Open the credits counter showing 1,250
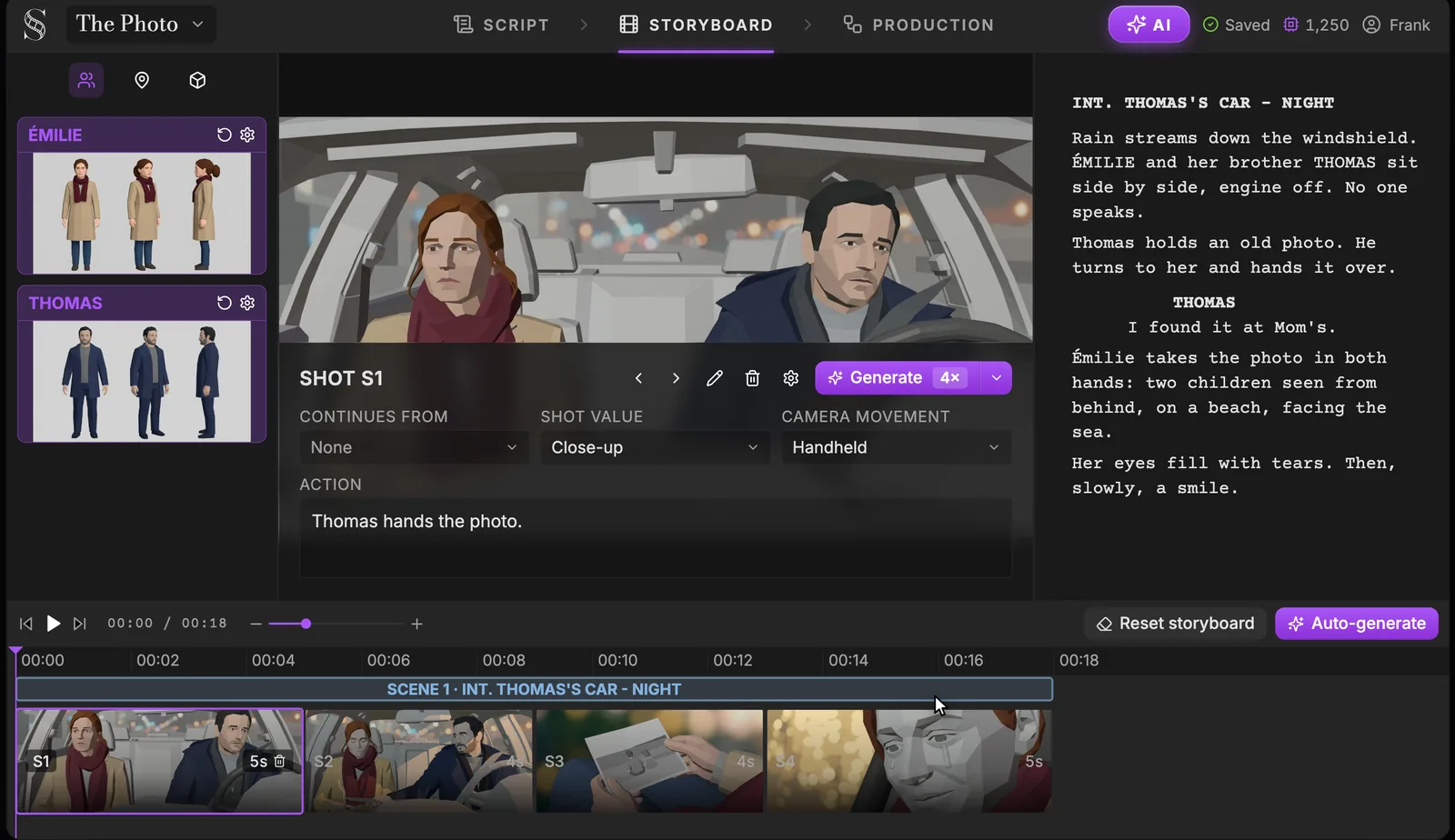This screenshot has width=1455, height=840. [x=1315, y=25]
